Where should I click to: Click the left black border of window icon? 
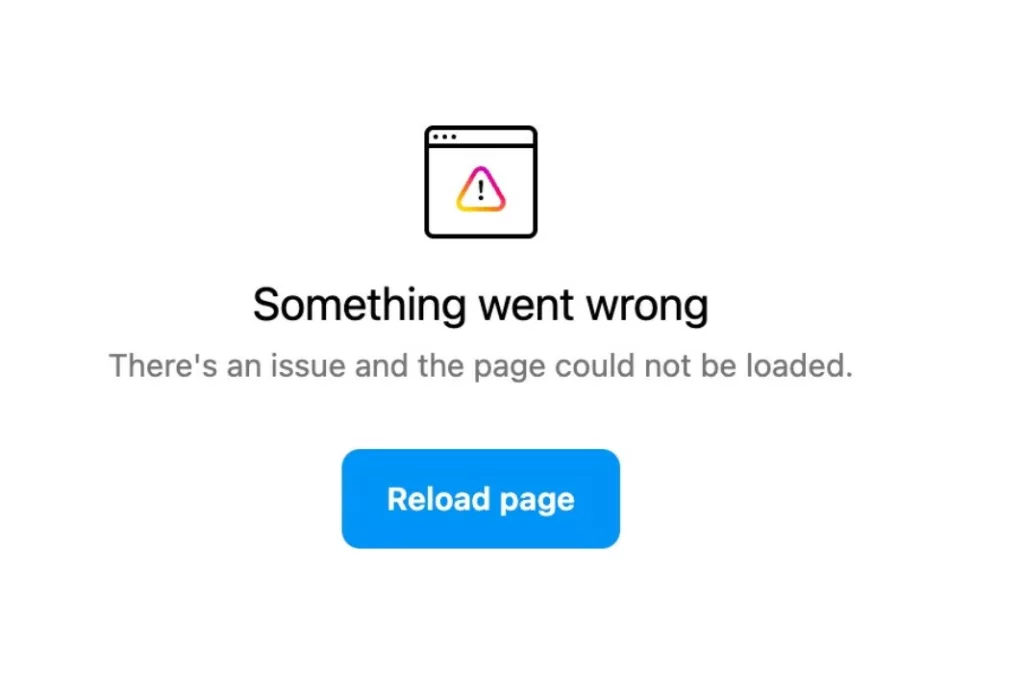tap(426, 182)
